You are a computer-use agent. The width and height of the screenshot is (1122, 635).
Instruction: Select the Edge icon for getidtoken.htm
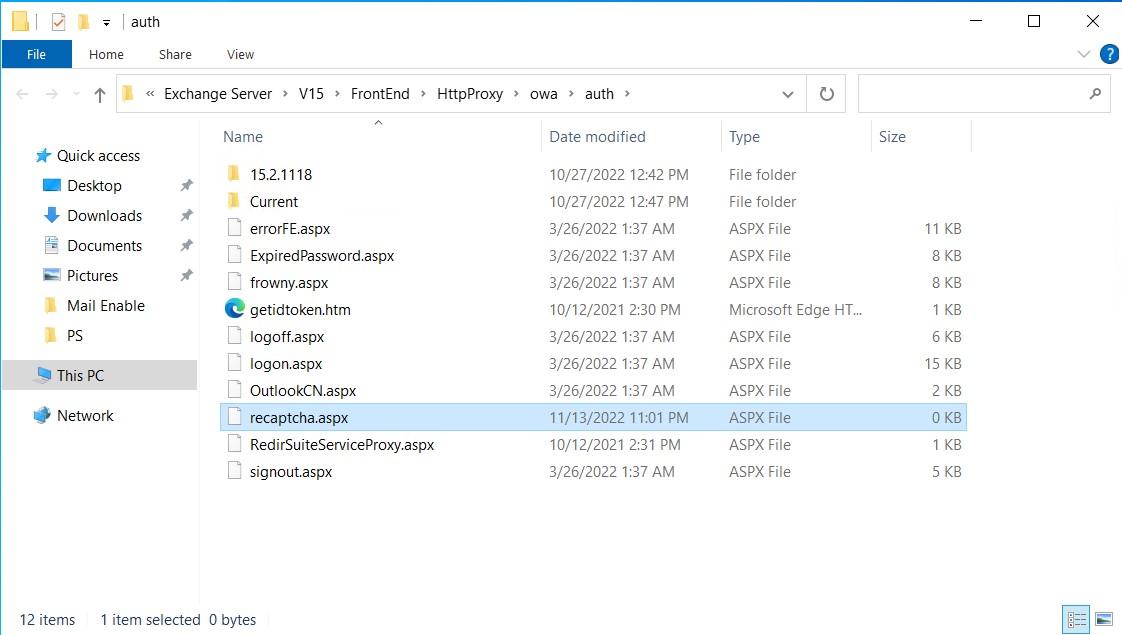tap(235, 309)
